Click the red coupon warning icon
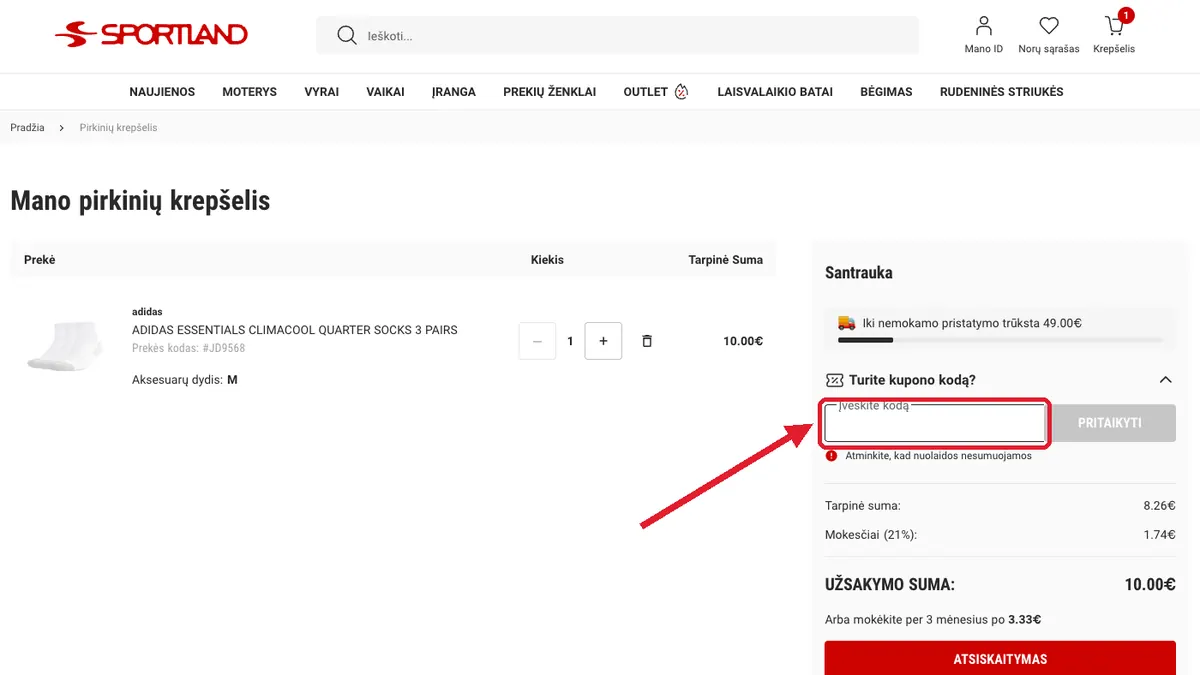Image resolution: width=1200 pixels, height=675 pixels. click(x=831, y=456)
